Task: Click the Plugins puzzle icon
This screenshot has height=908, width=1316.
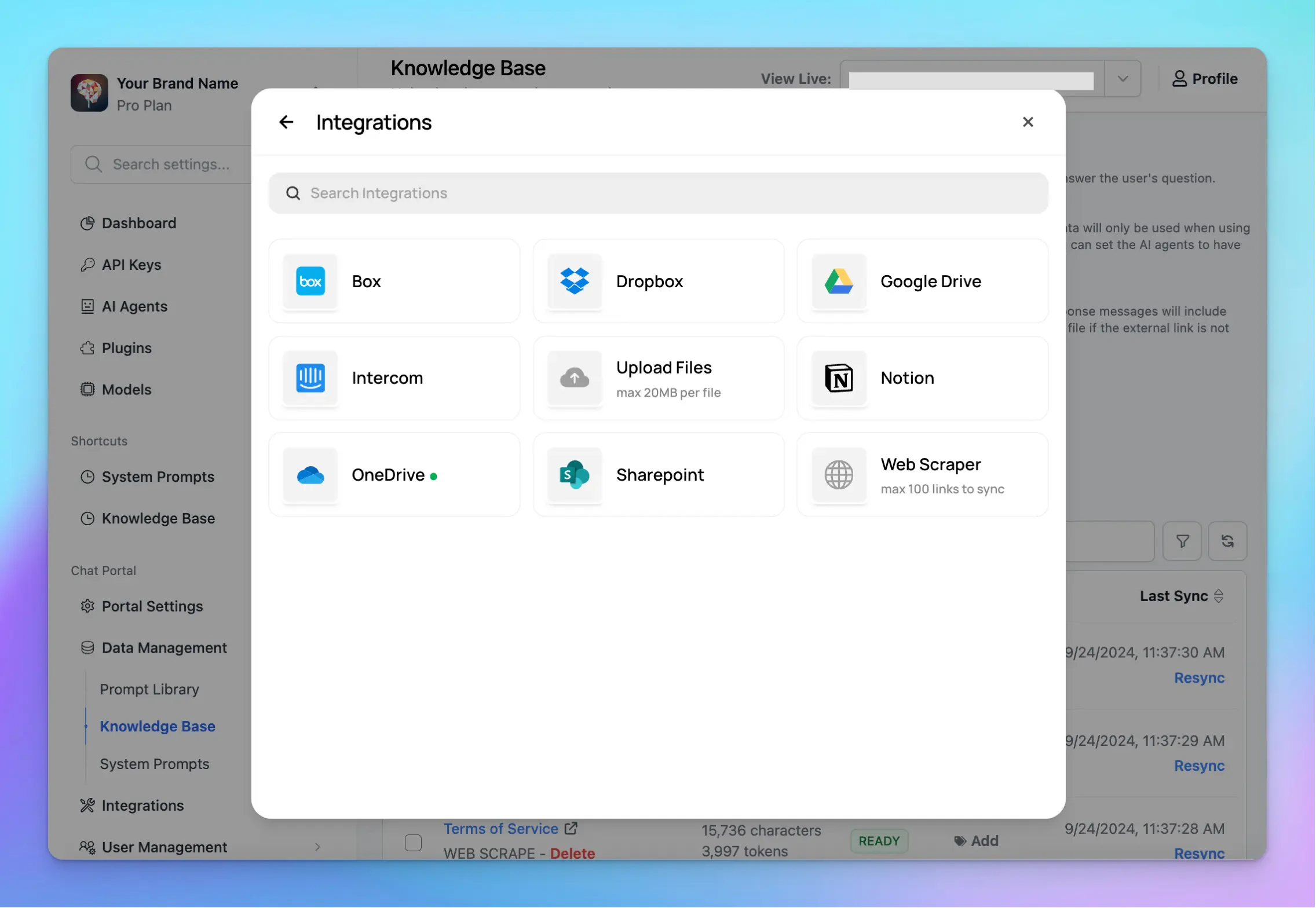Action: pyautogui.click(x=87, y=349)
